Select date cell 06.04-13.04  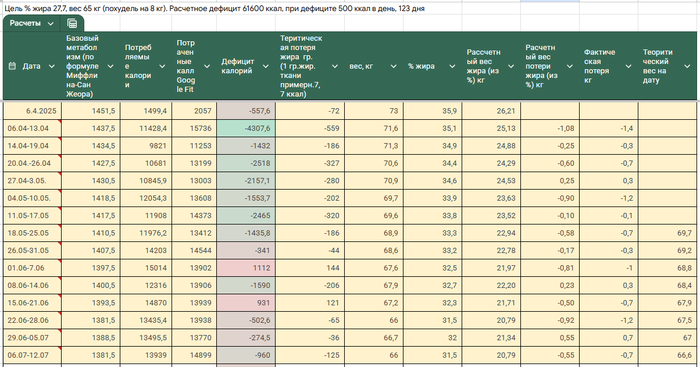(33, 128)
